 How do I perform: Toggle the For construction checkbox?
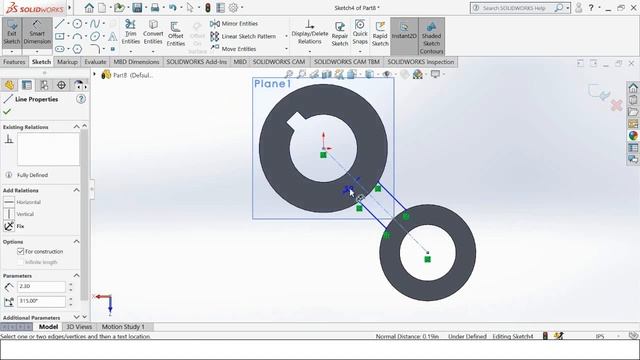click(21, 251)
